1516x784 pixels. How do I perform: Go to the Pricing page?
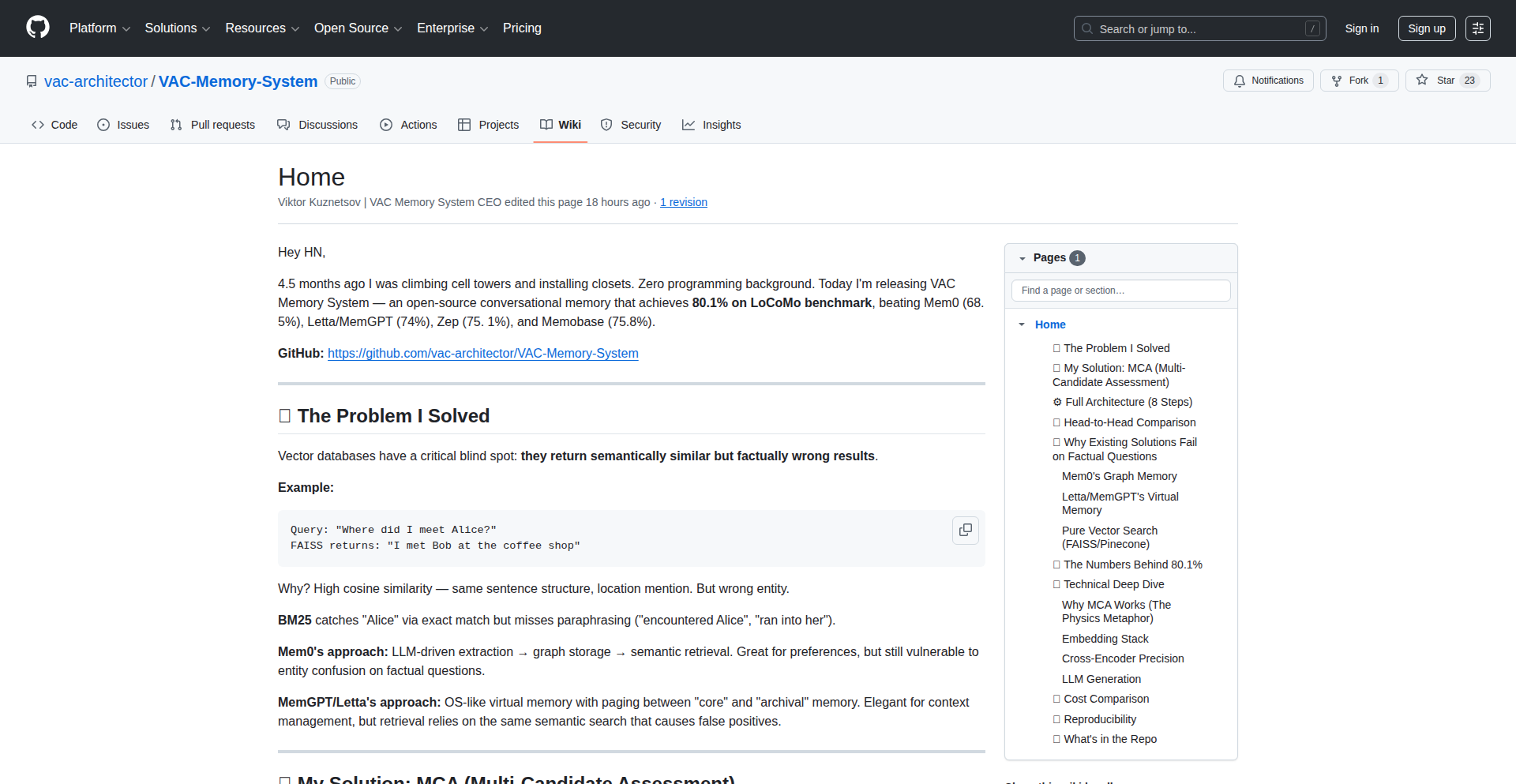click(522, 28)
